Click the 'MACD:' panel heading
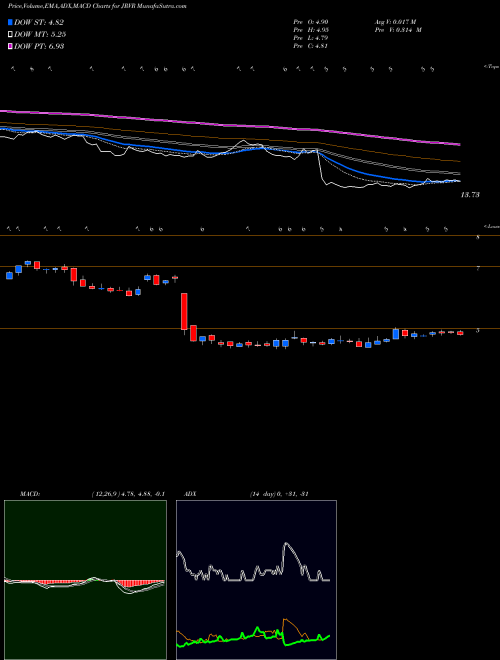This screenshot has width=500, height=660. 29,494
